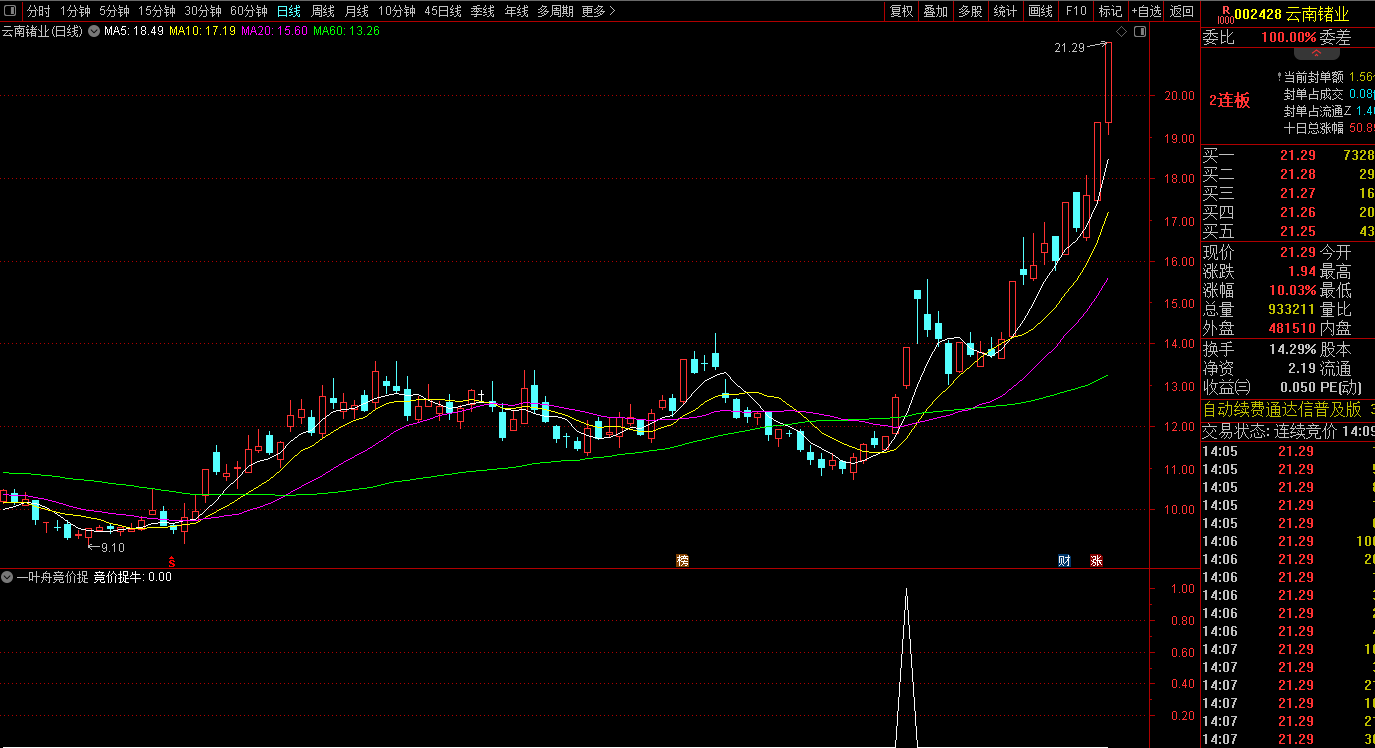Click the blue 财 marker icon under the chart
Screen dimensions: 1375x748
tap(1065, 560)
